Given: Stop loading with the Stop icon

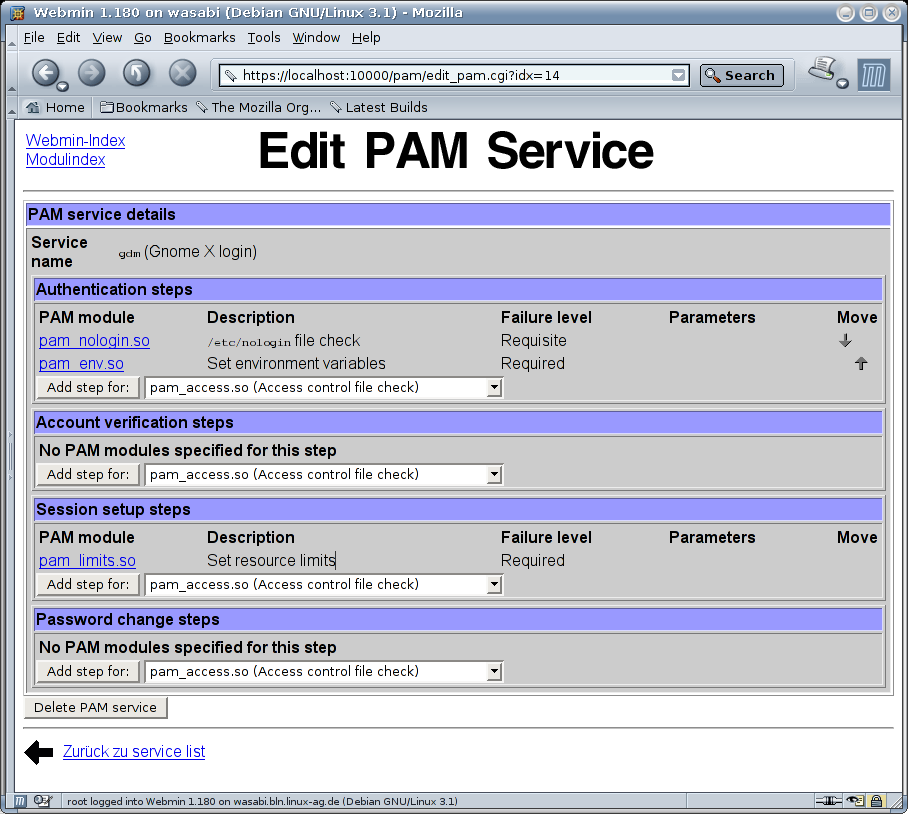Looking at the screenshot, I should point(182,73).
